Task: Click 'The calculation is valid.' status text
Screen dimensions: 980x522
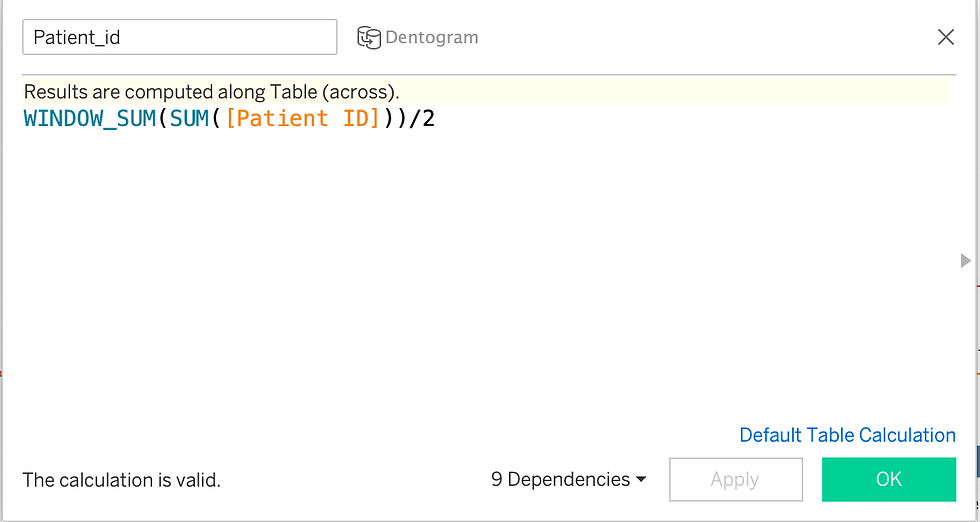Action: coord(121,480)
